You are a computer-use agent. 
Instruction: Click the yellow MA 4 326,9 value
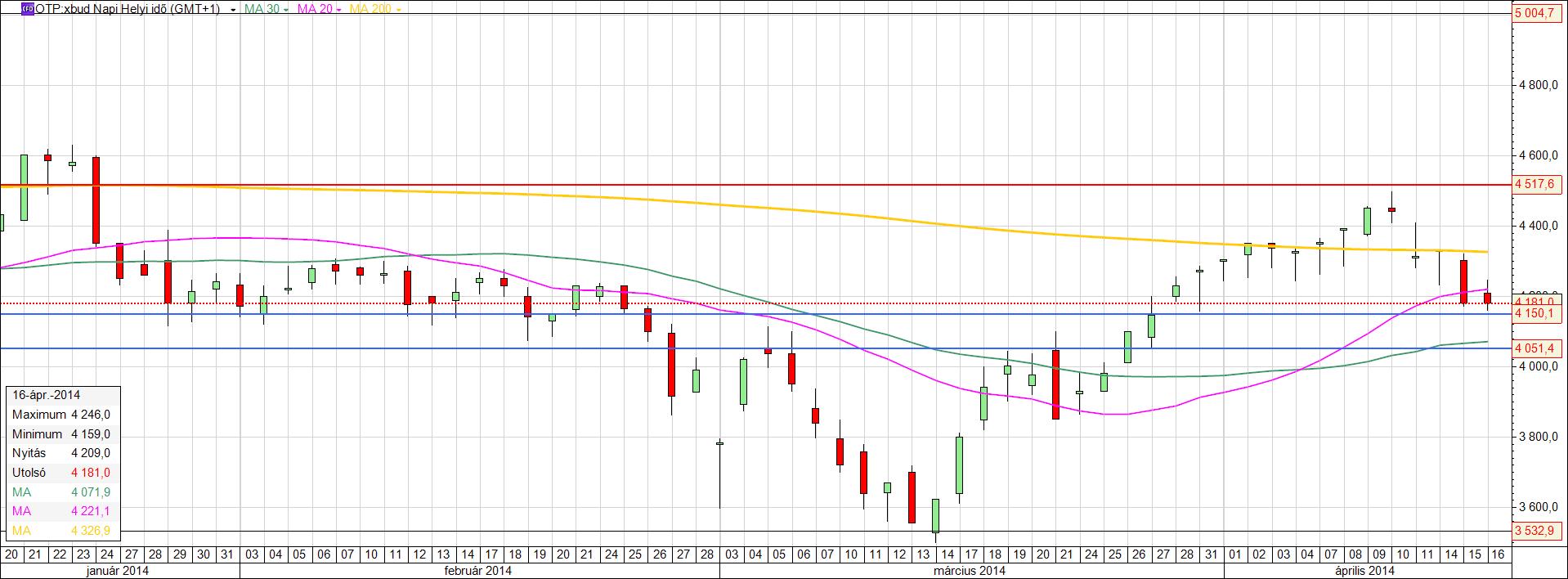[x=91, y=531]
